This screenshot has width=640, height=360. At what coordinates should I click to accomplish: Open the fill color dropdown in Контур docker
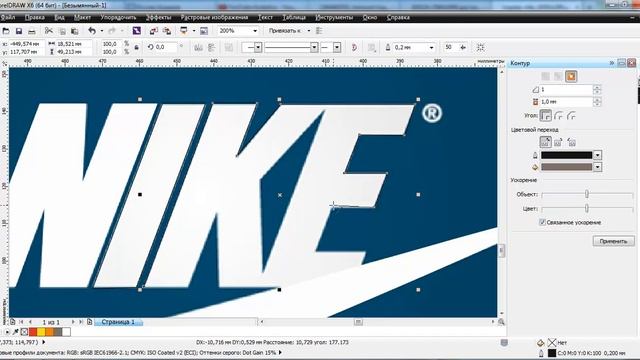click(x=598, y=167)
